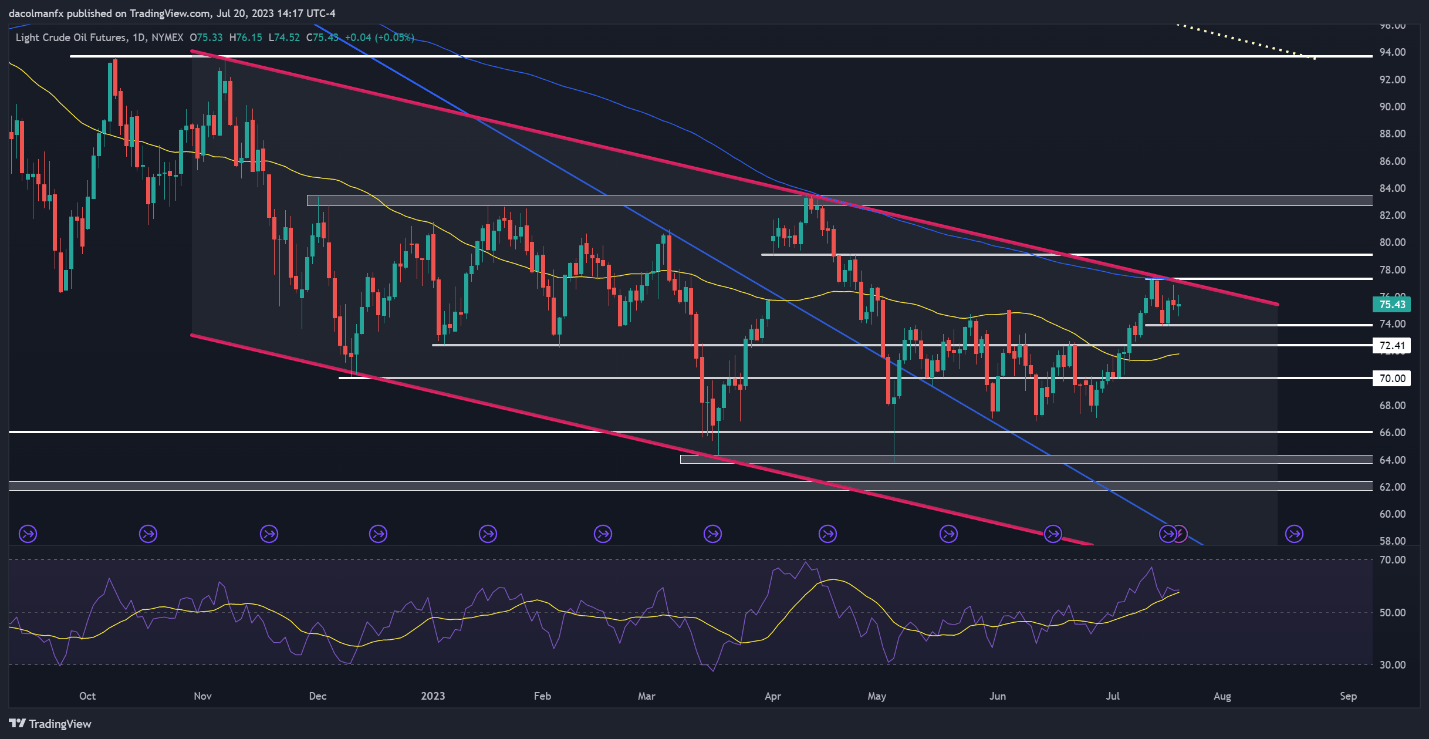Click the 2023 label on time axis
1429x739 pixels.
434,694
